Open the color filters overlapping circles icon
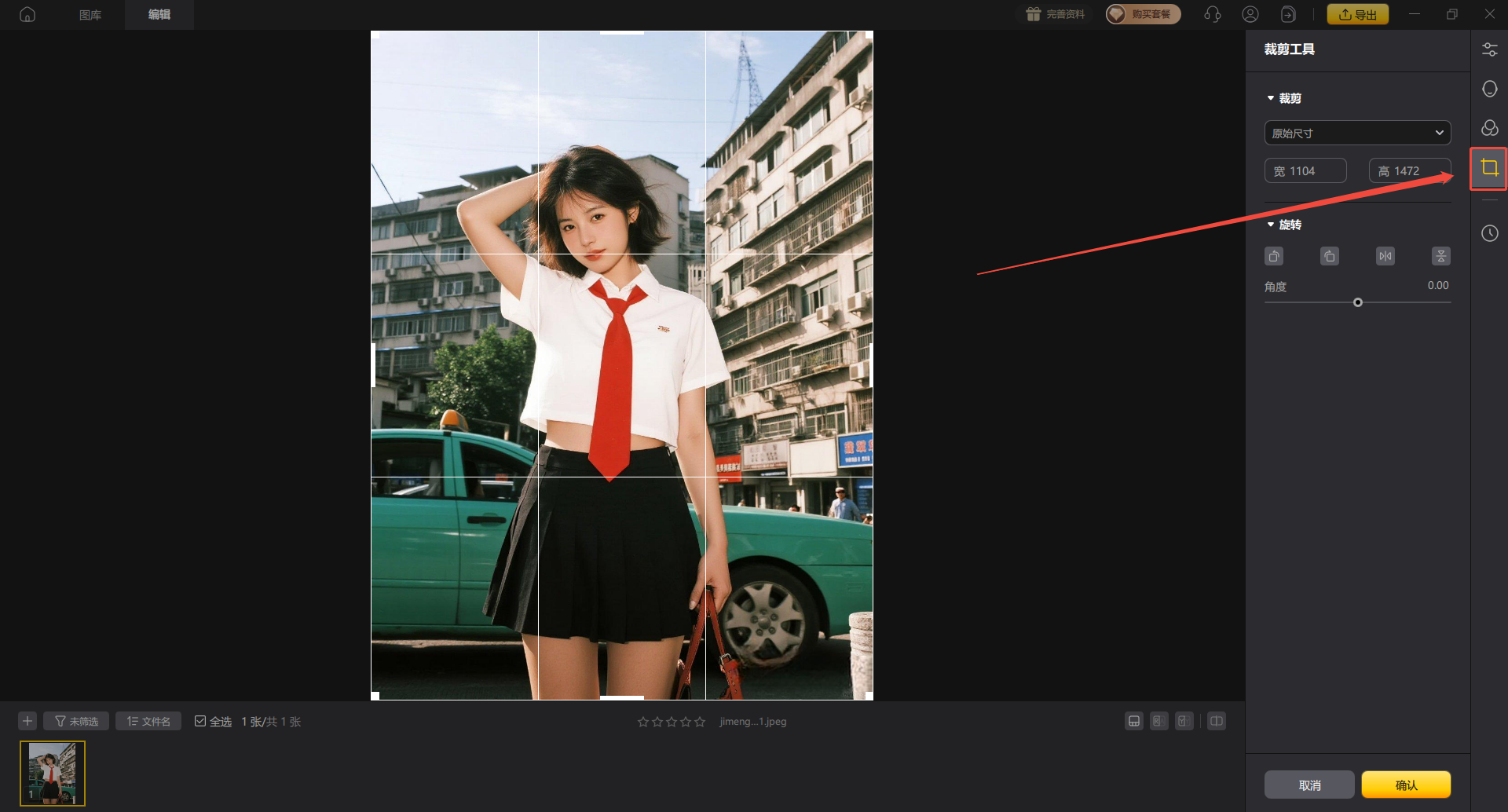 point(1489,128)
